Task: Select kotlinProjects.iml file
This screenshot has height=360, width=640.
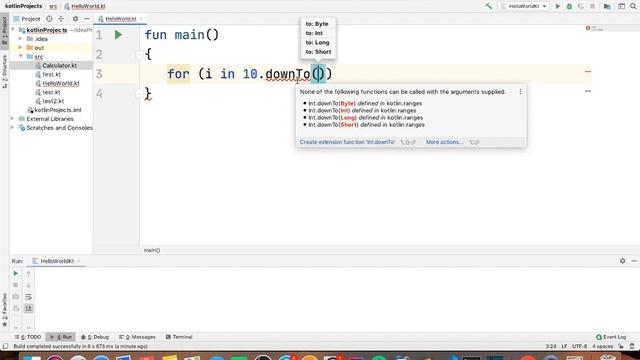Action: [58, 110]
